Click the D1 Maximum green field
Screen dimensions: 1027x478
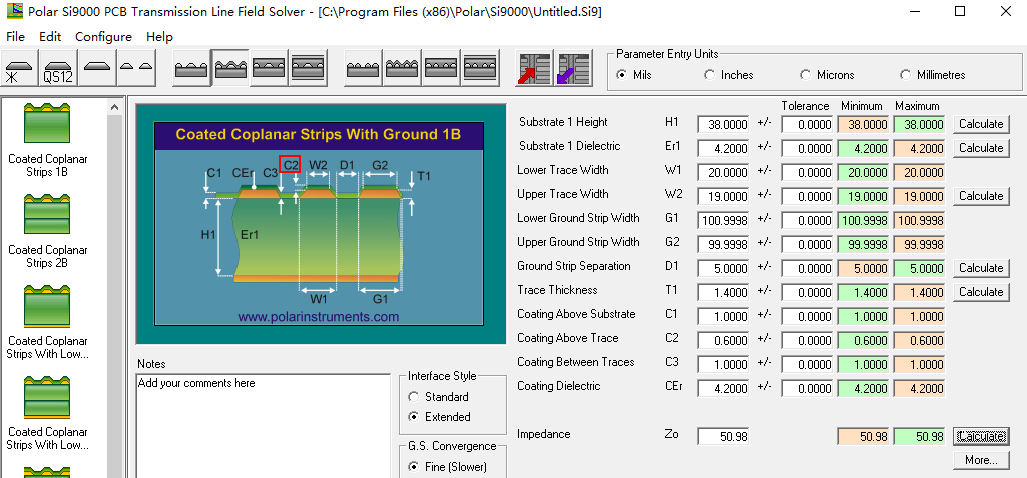[x=919, y=268]
